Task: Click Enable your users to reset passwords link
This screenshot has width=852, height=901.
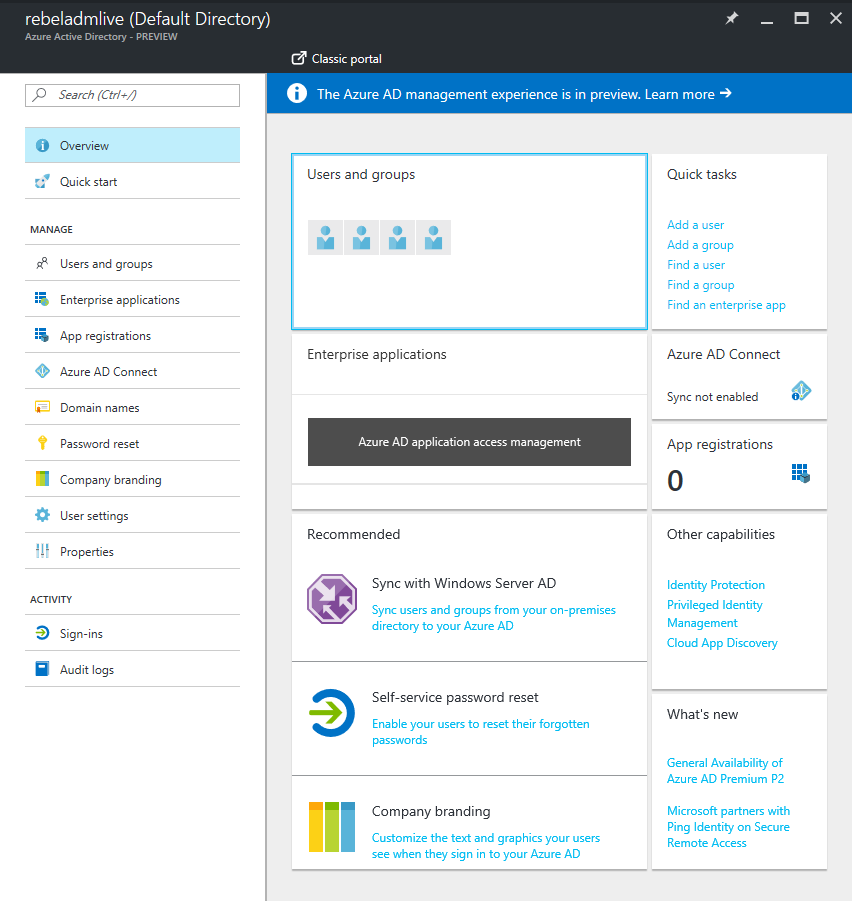Action: pyautogui.click(x=480, y=731)
